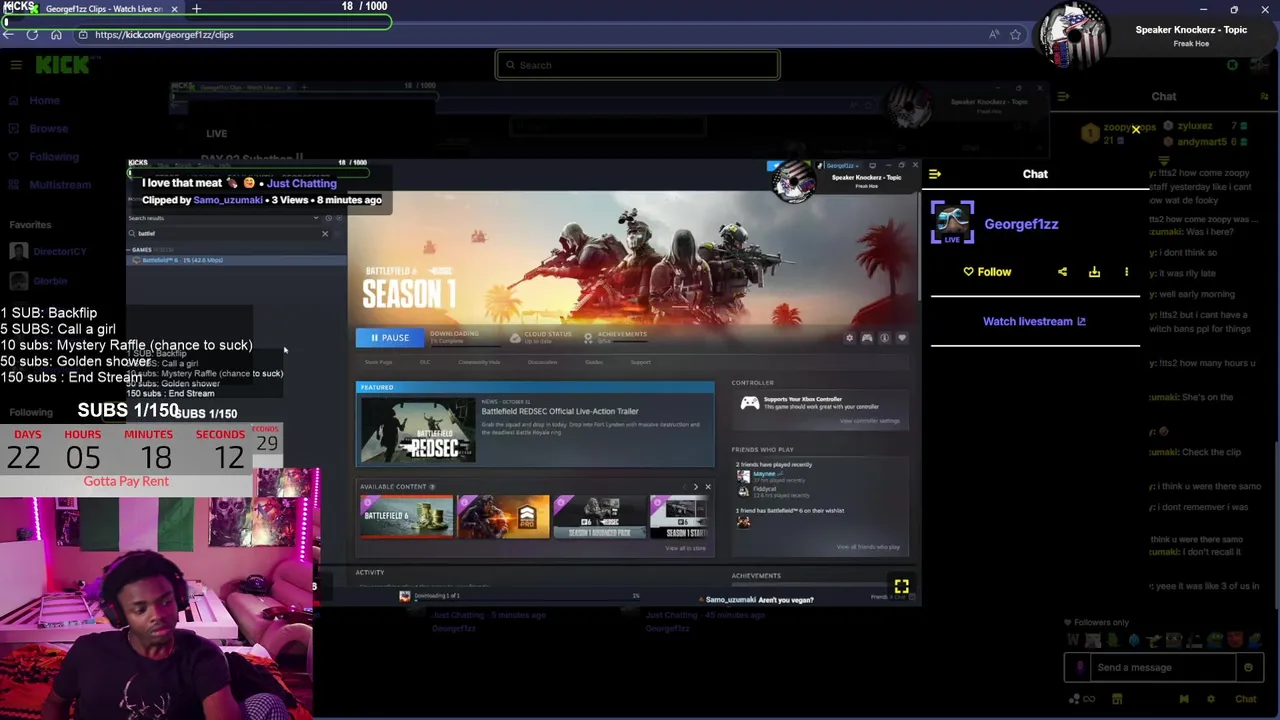Click the Season 1 Battlefield banner

pos(634,258)
